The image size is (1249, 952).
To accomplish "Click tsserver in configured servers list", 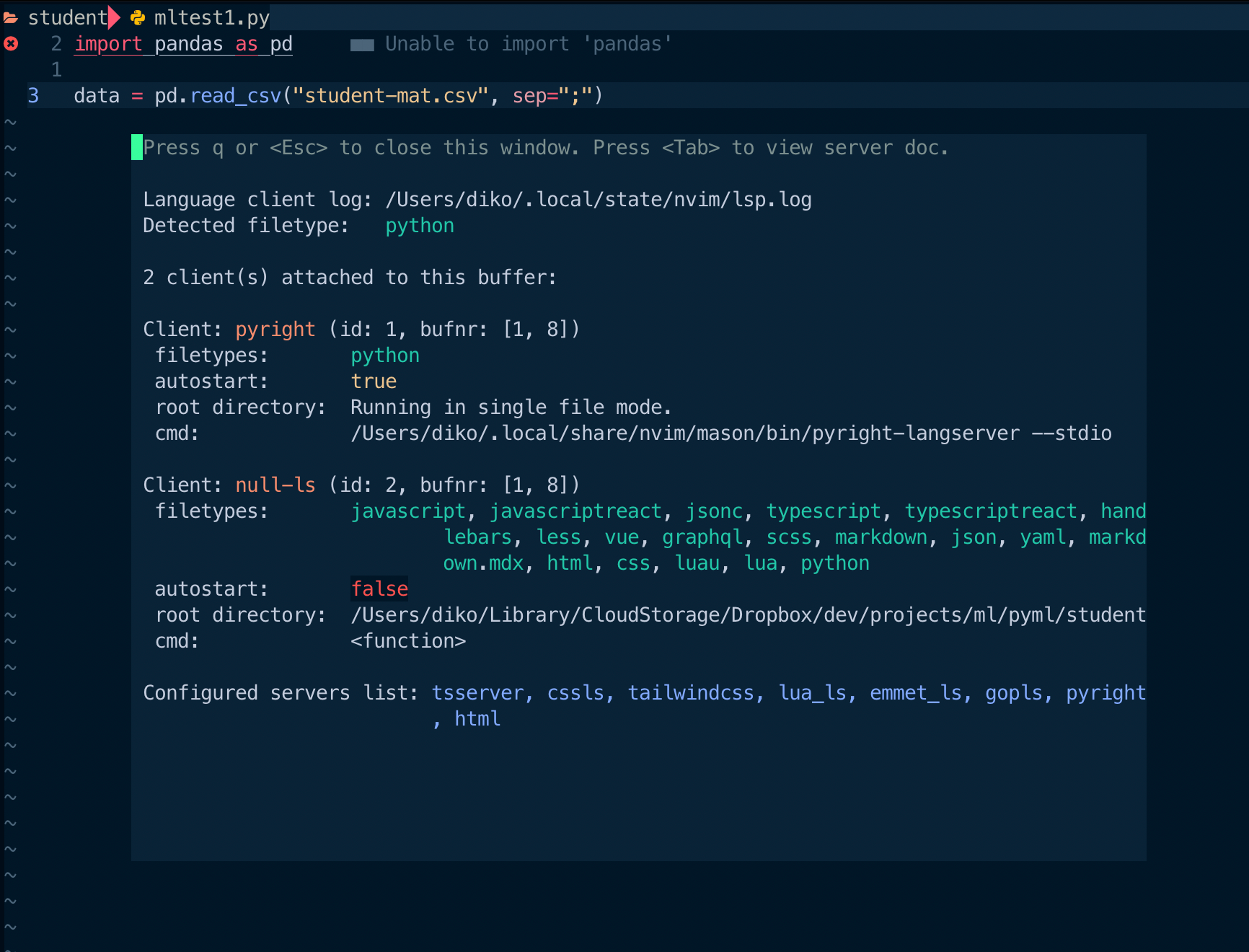I will (477, 693).
